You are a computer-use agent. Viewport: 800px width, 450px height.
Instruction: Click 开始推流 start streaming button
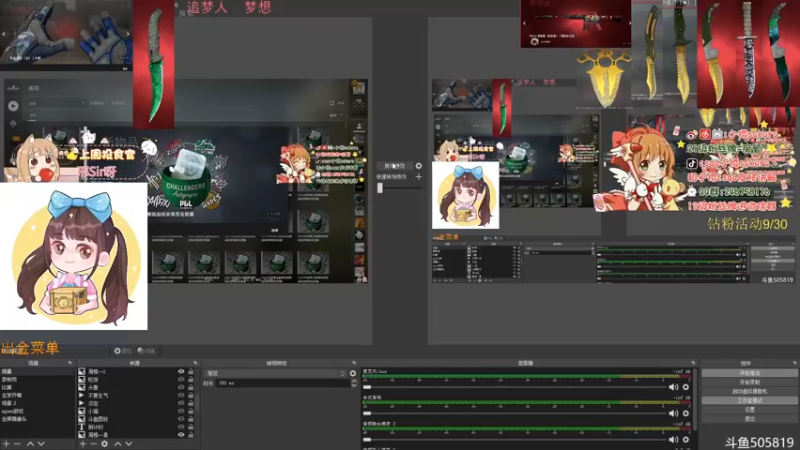click(749, 373)
